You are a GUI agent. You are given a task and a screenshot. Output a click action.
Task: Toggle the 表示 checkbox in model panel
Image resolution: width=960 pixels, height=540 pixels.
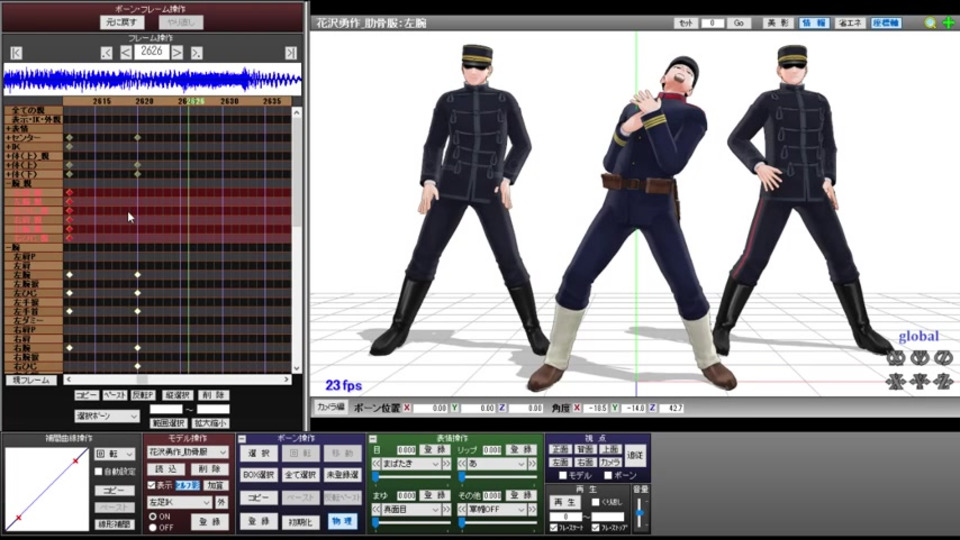[152, 485]
